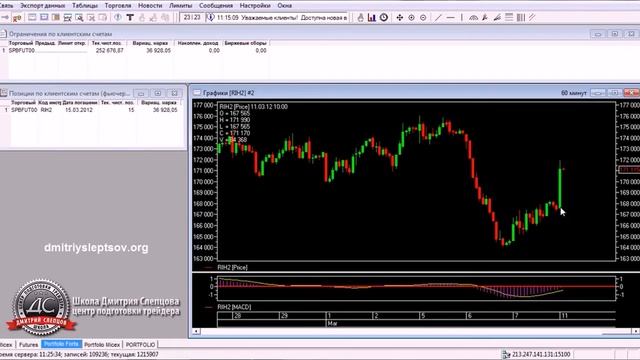Click the server connection icon with red key
The width and height of the screenshot is (640, 360).
tap(17, 18)
